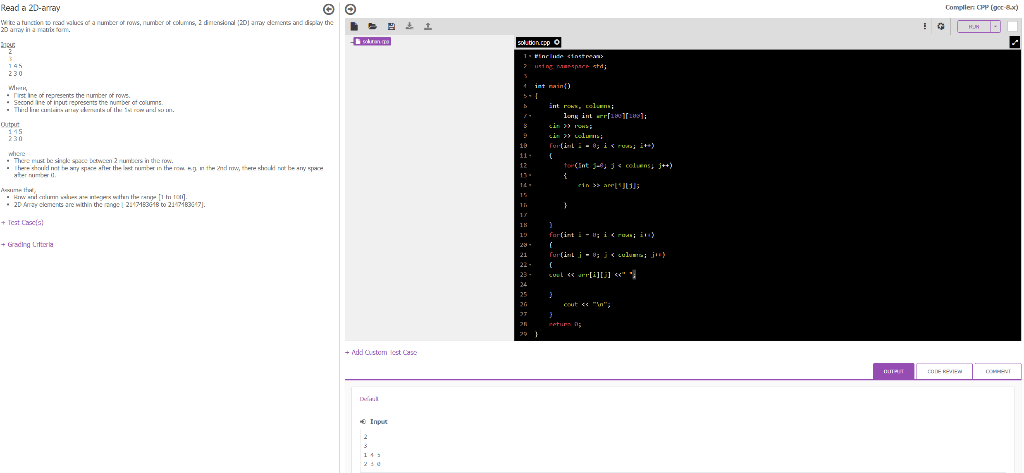Click the upload arrow icon in the toolbar
This screenshot has width=1024, height=473.
428,27
